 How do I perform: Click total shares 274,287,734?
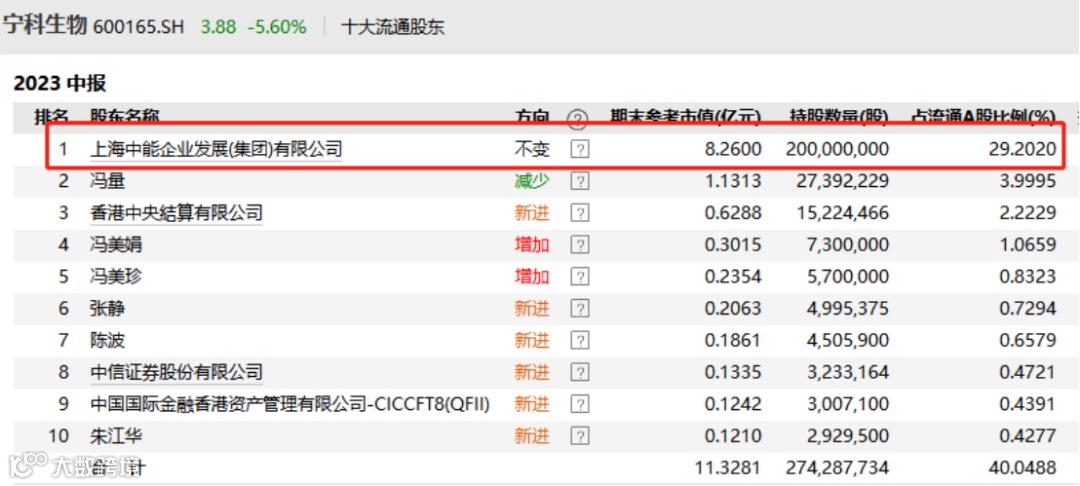(838, 468)
